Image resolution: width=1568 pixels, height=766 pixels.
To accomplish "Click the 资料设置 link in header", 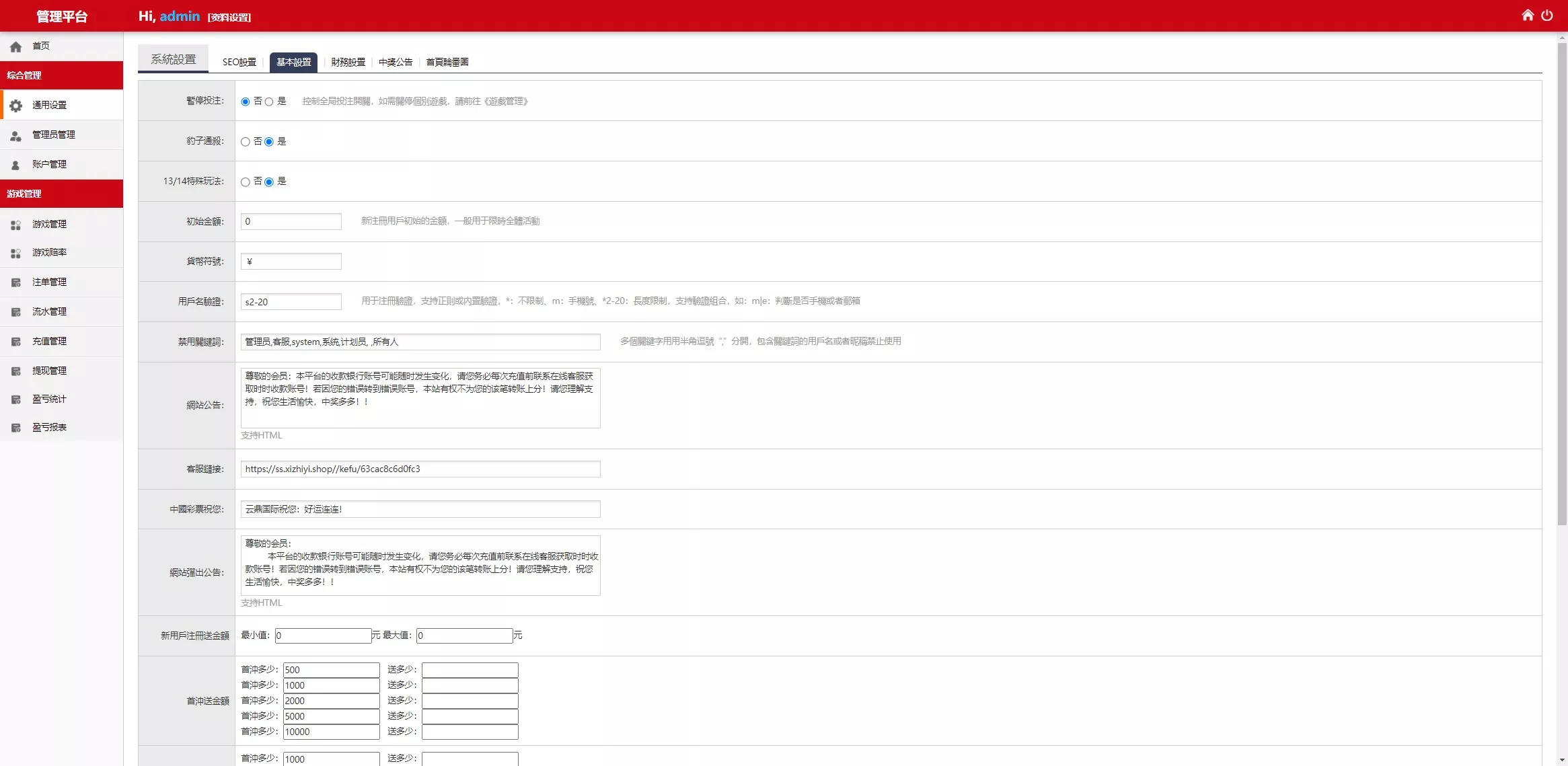I will [229, 17].
